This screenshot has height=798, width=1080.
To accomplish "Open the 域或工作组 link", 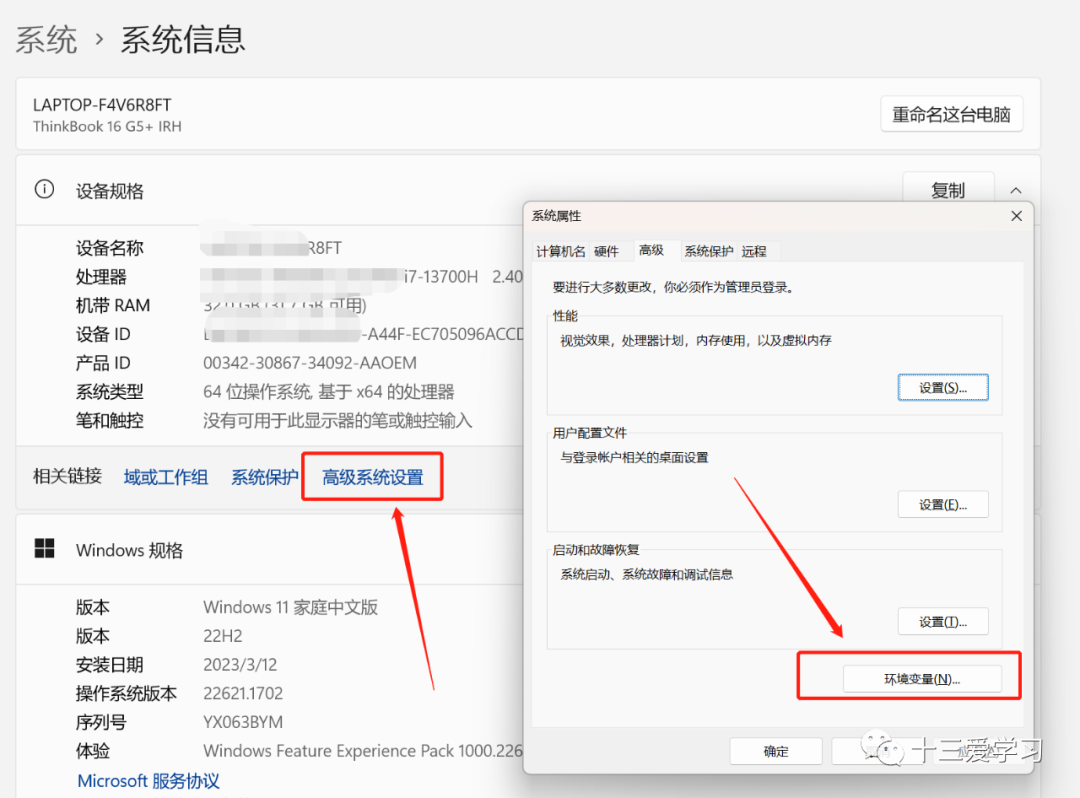I will tap(165, 477).
